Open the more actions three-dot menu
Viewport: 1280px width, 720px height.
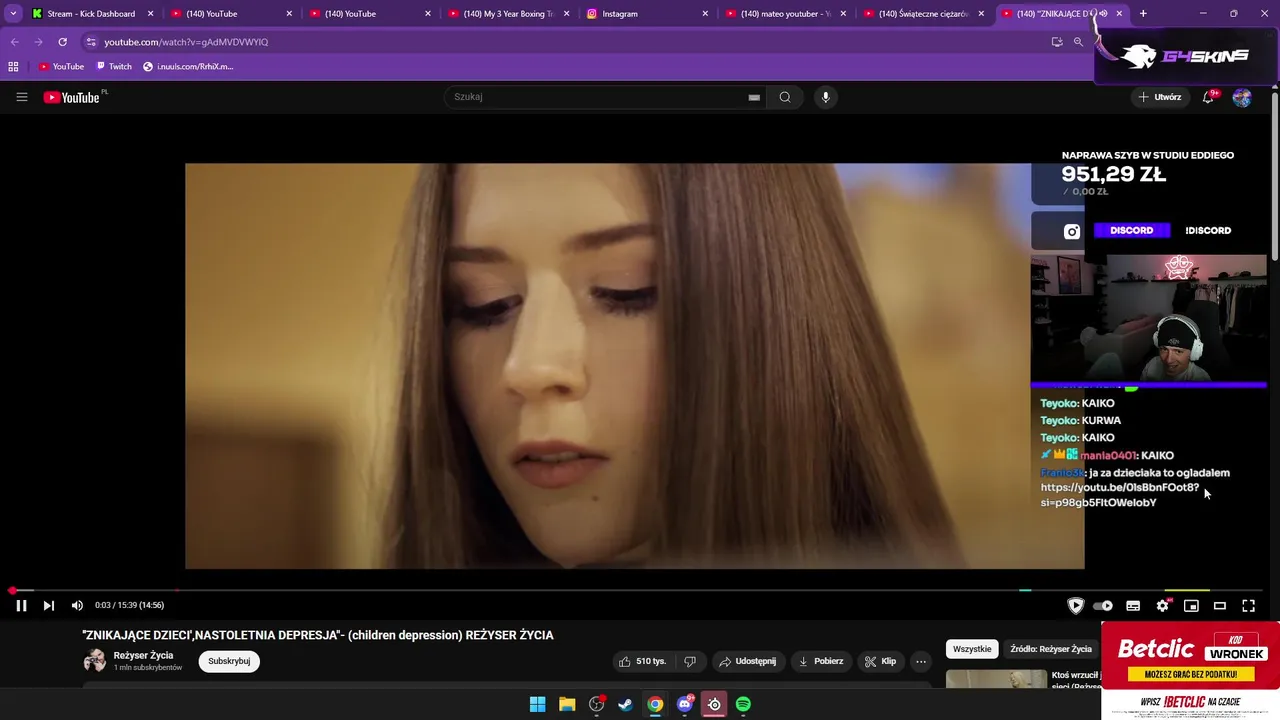pos(921,661)
